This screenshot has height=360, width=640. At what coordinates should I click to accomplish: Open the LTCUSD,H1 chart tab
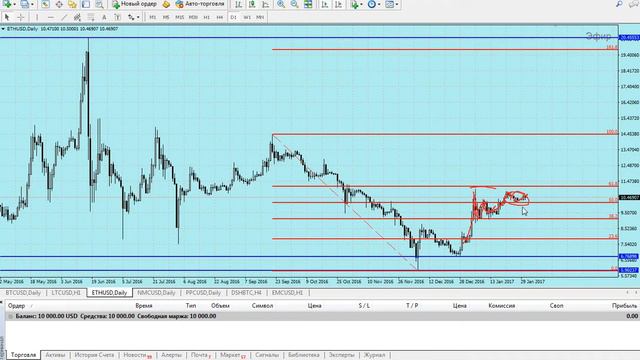(66, 293)
